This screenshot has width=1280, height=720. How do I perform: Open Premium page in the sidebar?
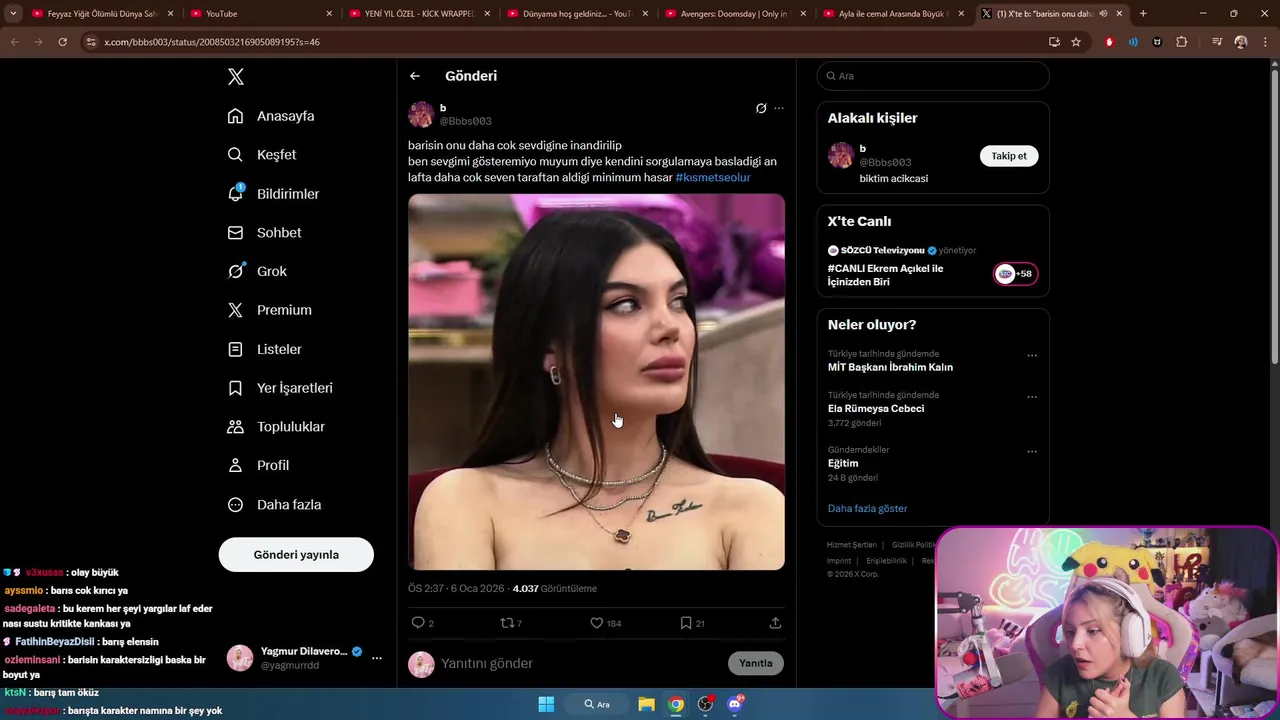point(269,310)
